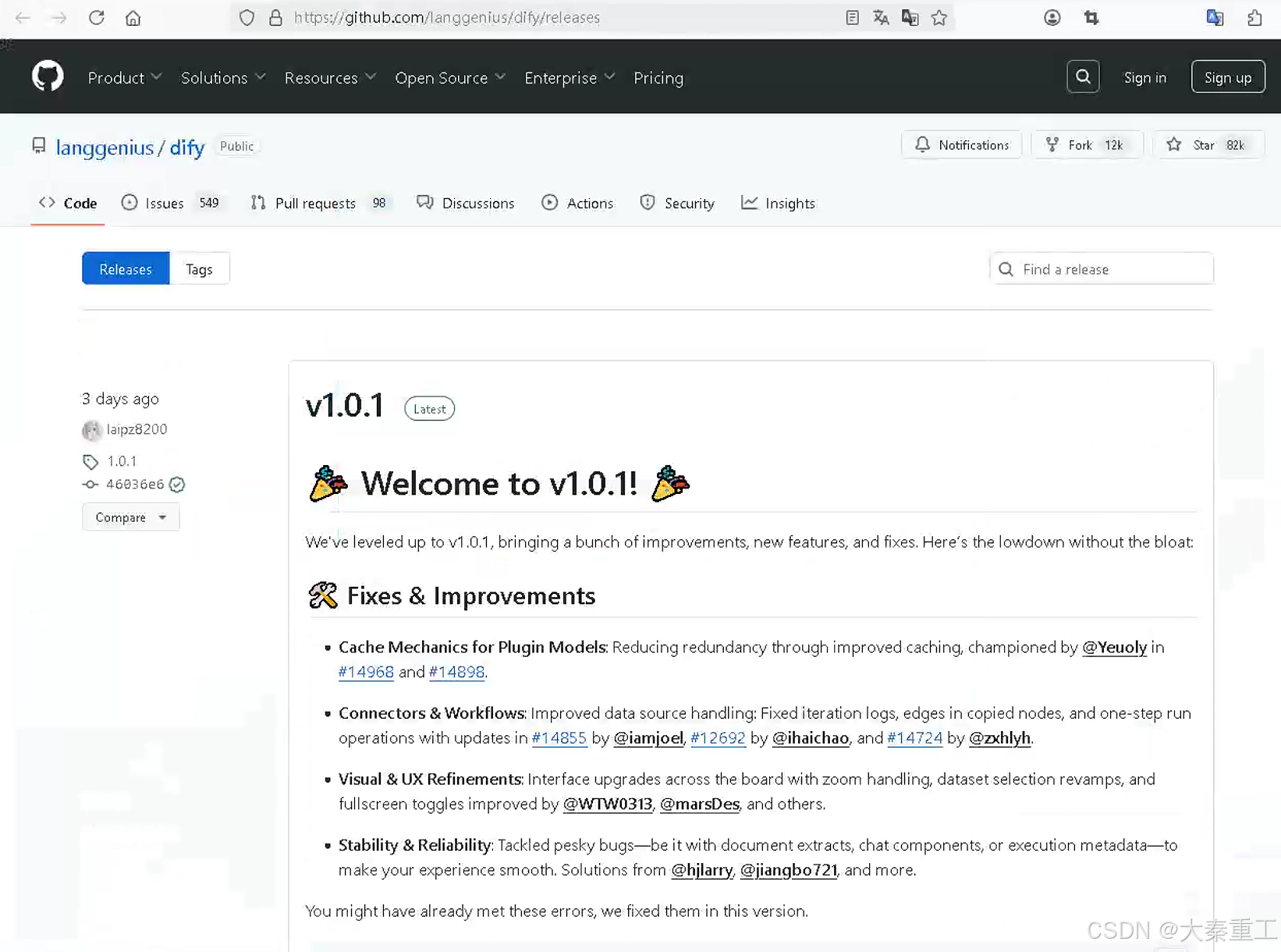Click the screenshot crop icon in toolbar

(x=1091, y=17)
